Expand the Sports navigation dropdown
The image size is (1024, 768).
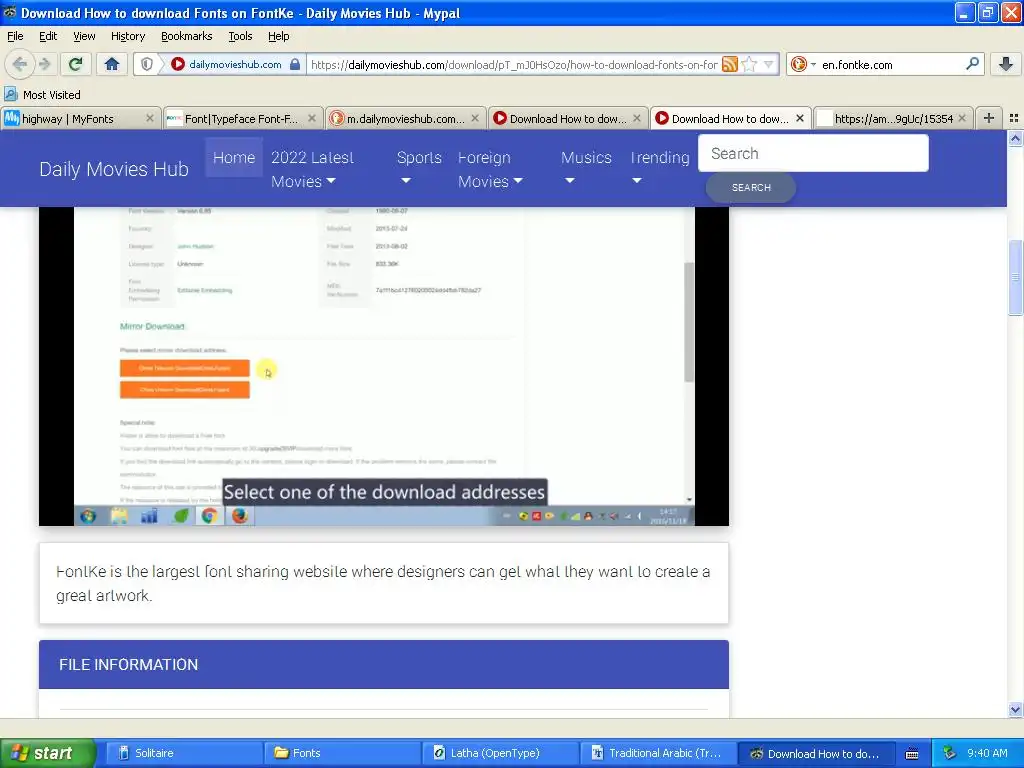tap(419, 168)
